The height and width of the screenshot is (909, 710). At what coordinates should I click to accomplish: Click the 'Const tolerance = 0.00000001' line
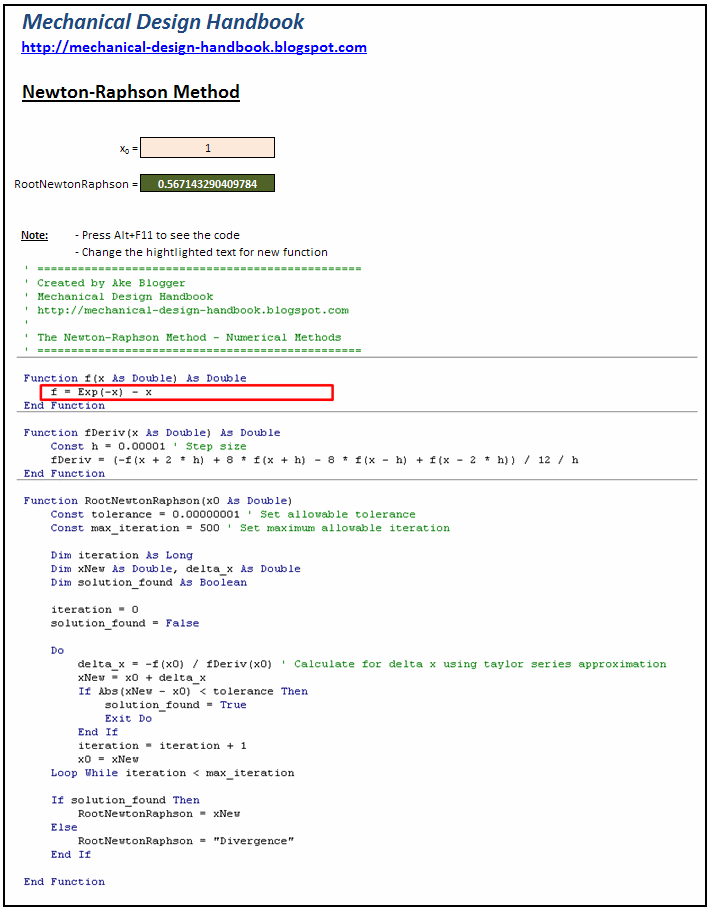point(233,514)
